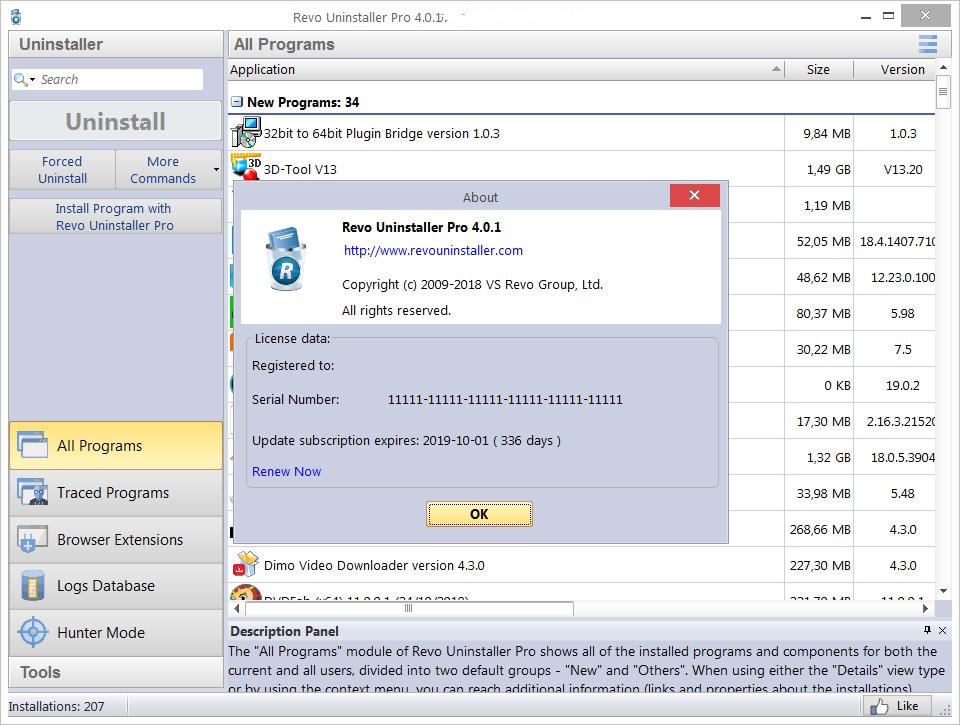This screenshot has width=960, height=725.
Task: Click the vertical scrollbar thumb
Action: tap(943, 92)
